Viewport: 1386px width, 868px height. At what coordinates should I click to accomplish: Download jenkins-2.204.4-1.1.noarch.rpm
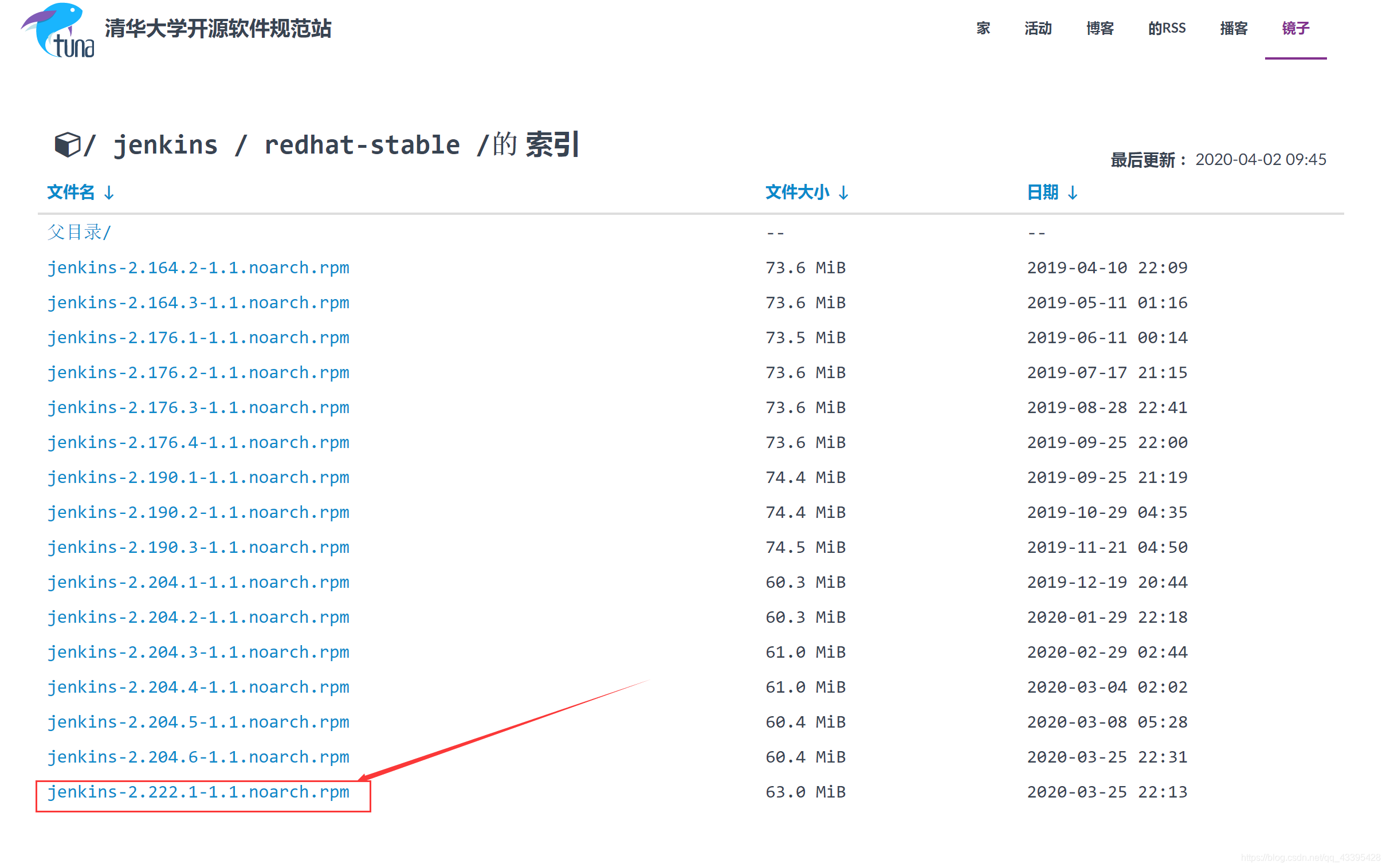pyautogui.click(x=198, y=688)
